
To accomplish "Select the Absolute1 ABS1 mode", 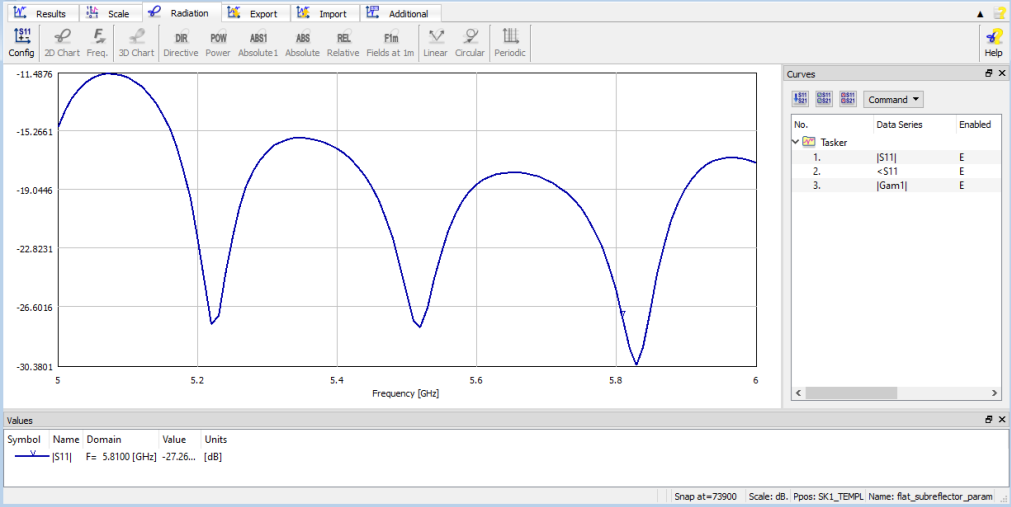I will coord(258,43).
